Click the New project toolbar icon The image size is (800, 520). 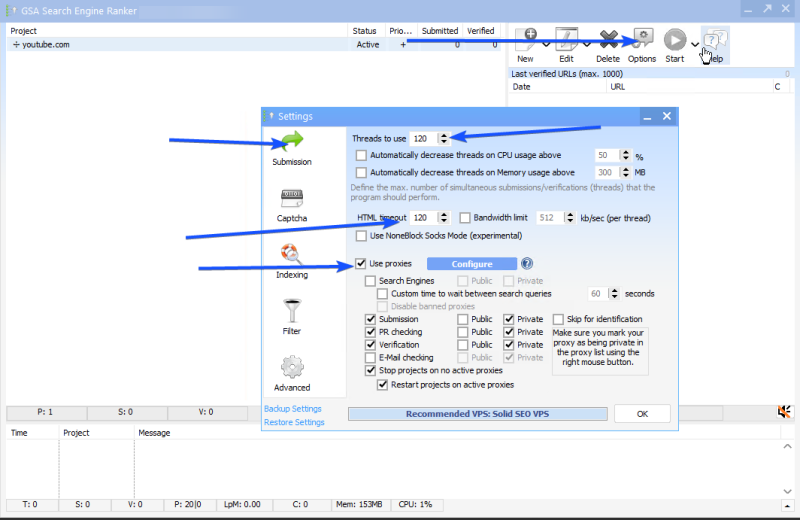click(x=526, y=40)
